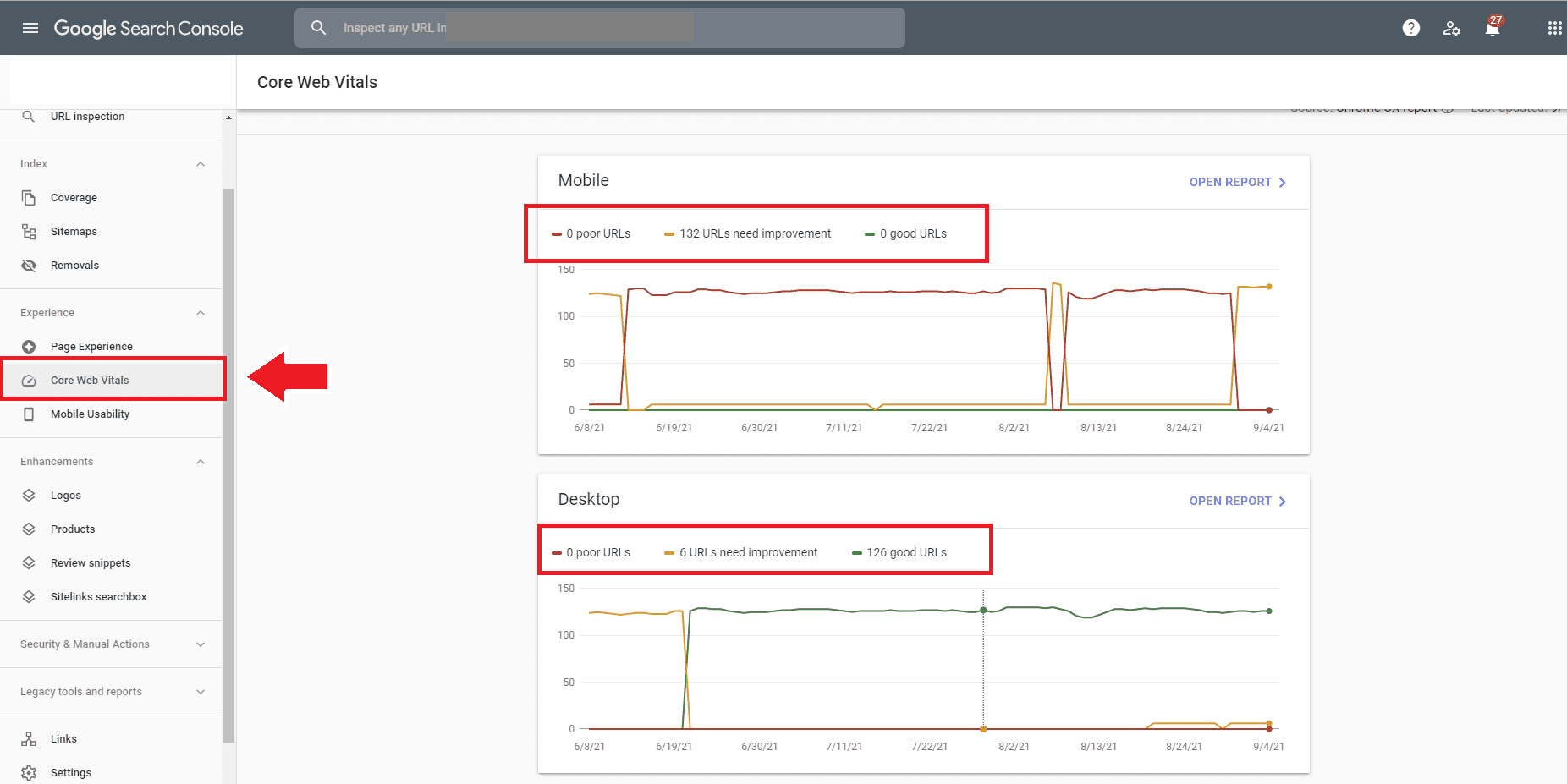Image resolution: width=1567 pixels, height=784 pixels.
Task: Toggle the Mobile poor URLs series
Action: [x=591, y=234]
